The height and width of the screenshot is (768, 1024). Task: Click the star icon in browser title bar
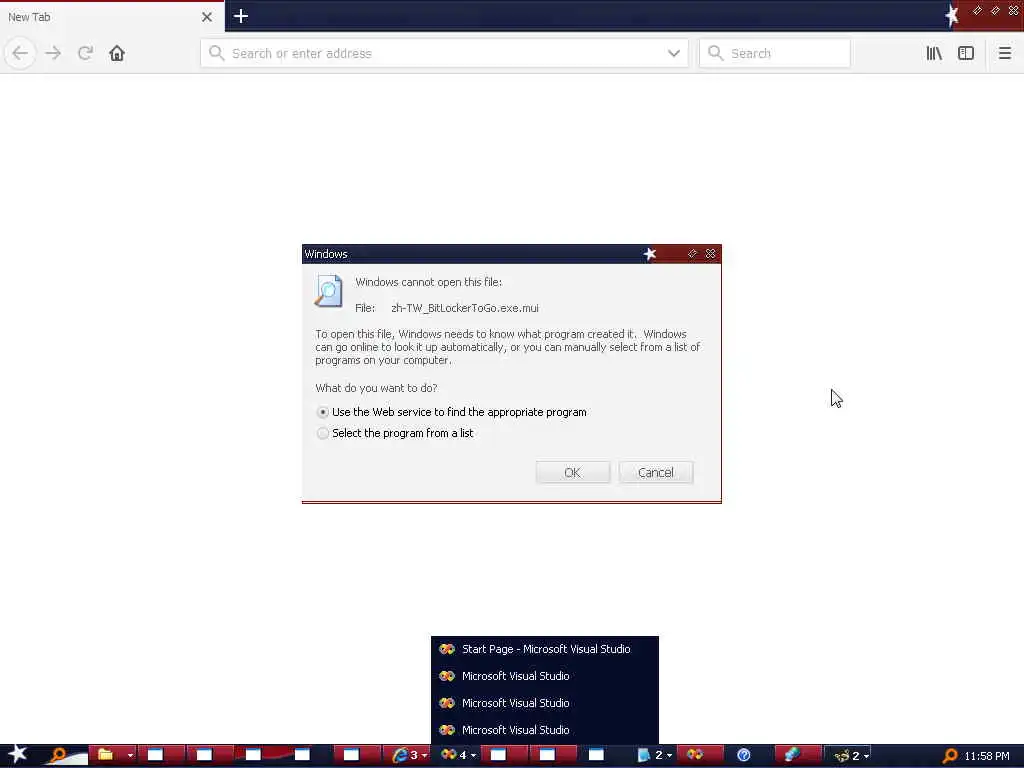point(952,16)
